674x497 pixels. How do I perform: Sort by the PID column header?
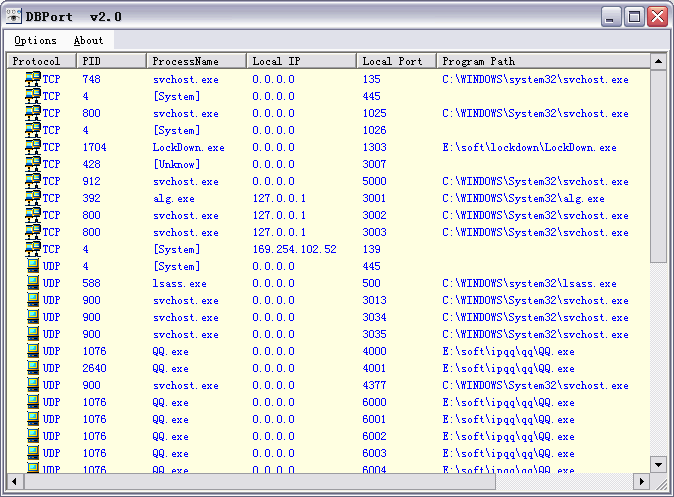(111, 61)
